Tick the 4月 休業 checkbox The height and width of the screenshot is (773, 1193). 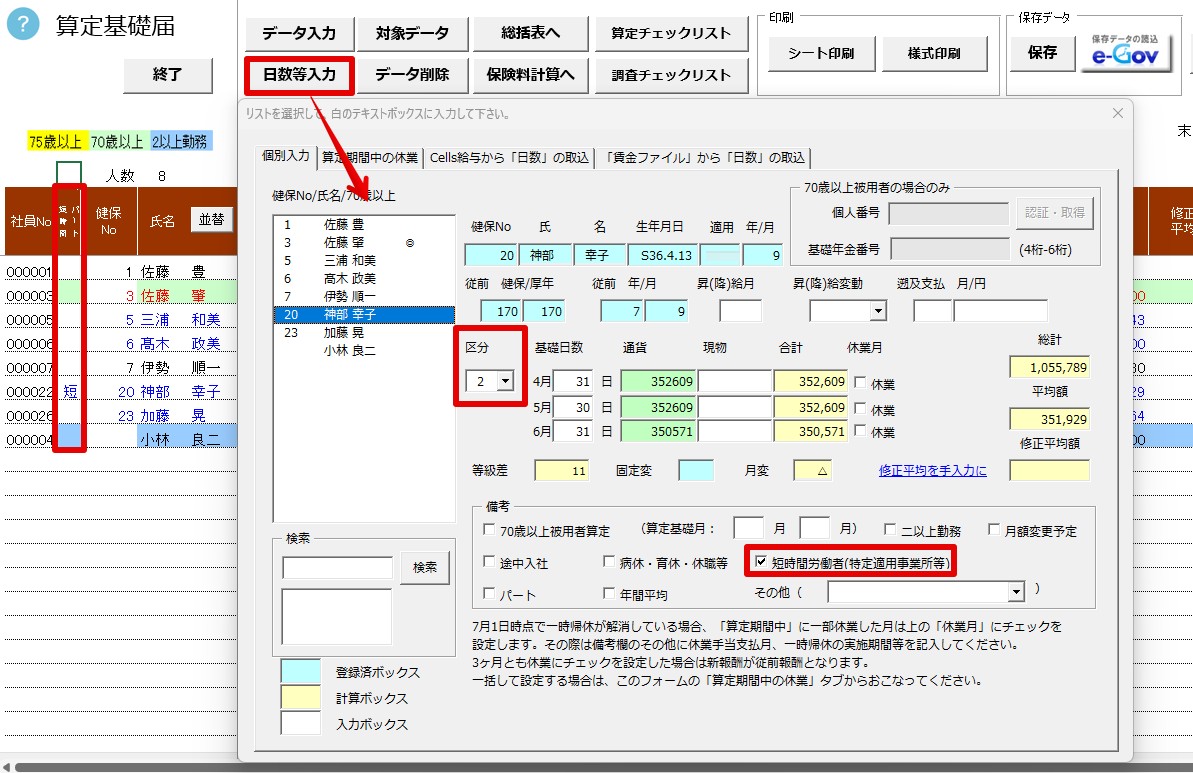tap(860, 383)
